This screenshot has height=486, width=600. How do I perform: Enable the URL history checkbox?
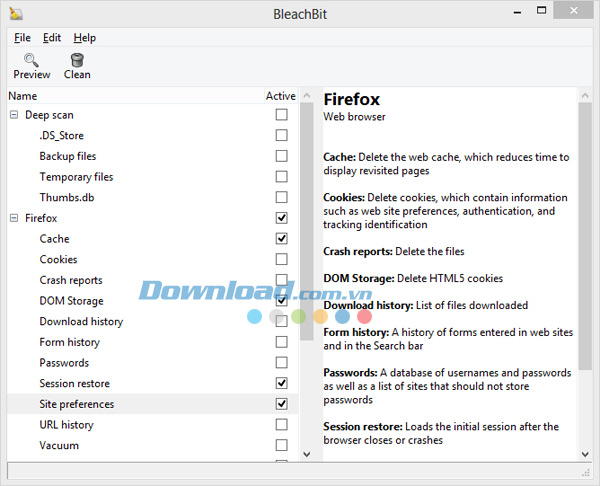click(x=282, y=424)
